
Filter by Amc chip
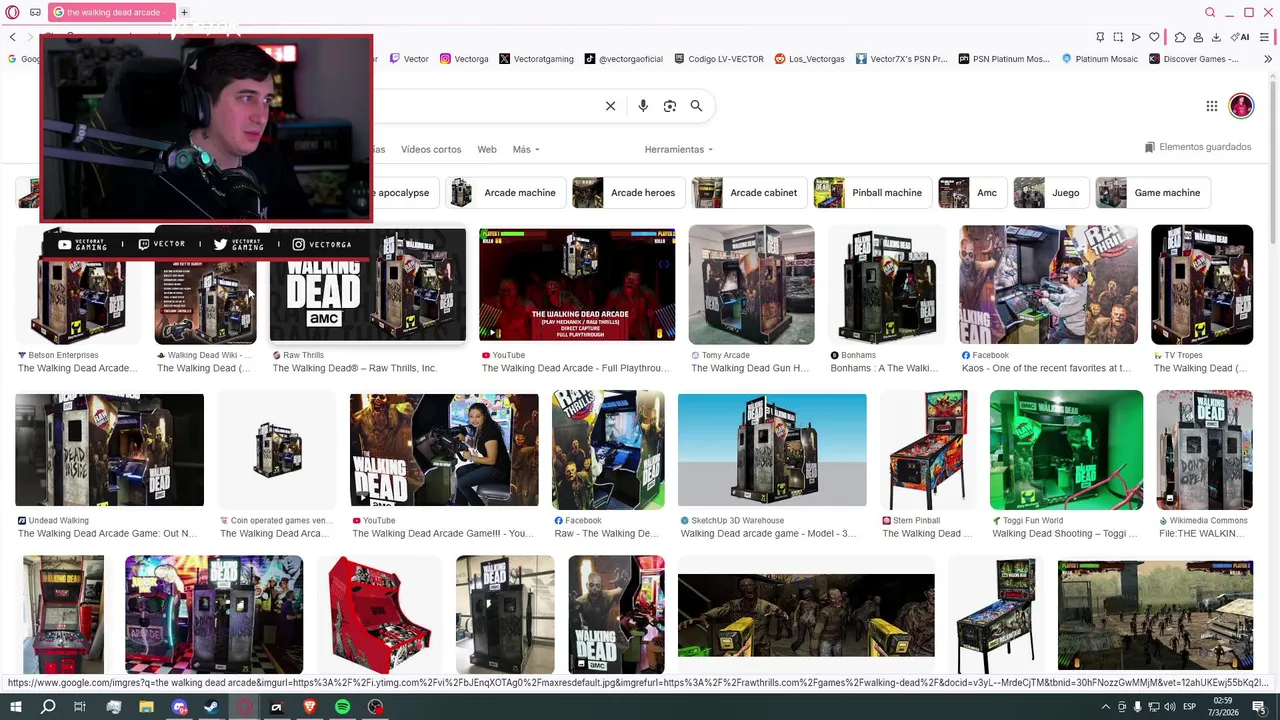tap(973, 193)
